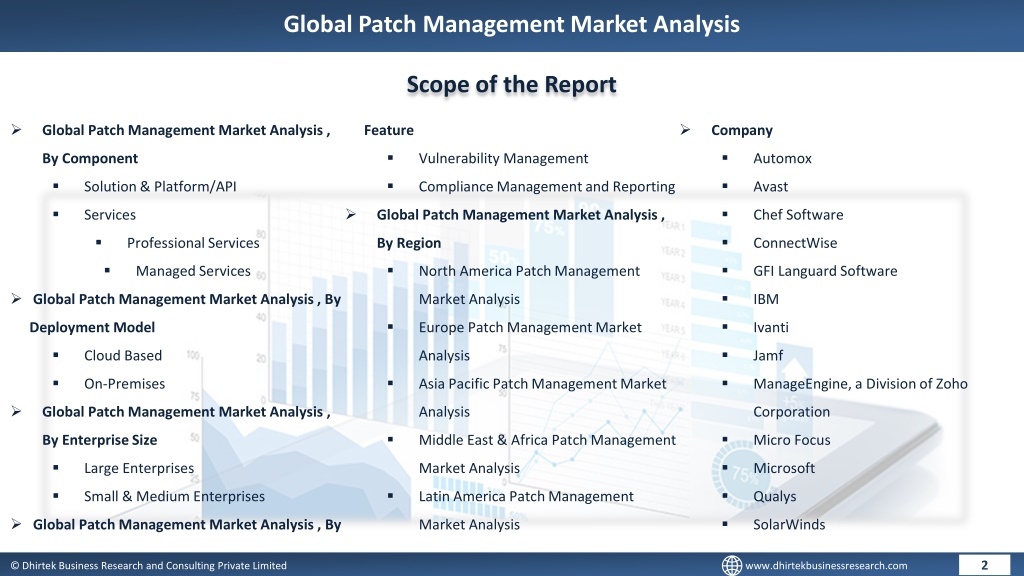
Task: Select GFI Languard Software entry
Action: point(825,270)
